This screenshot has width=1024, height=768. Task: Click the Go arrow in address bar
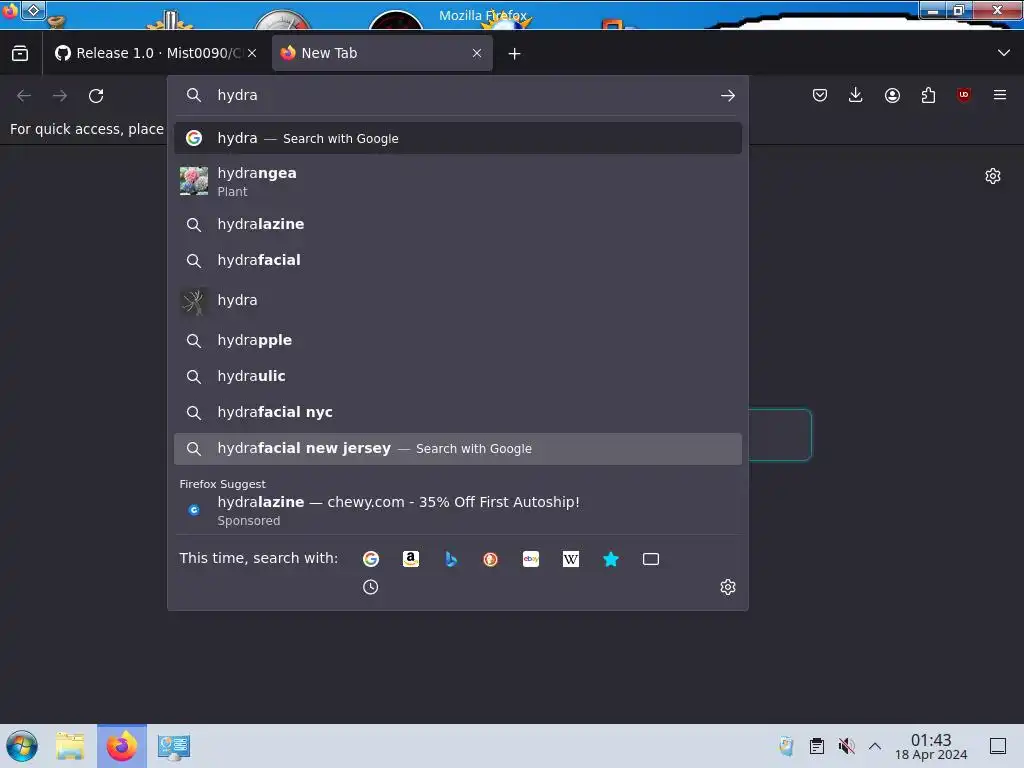(x=728, y=95)
